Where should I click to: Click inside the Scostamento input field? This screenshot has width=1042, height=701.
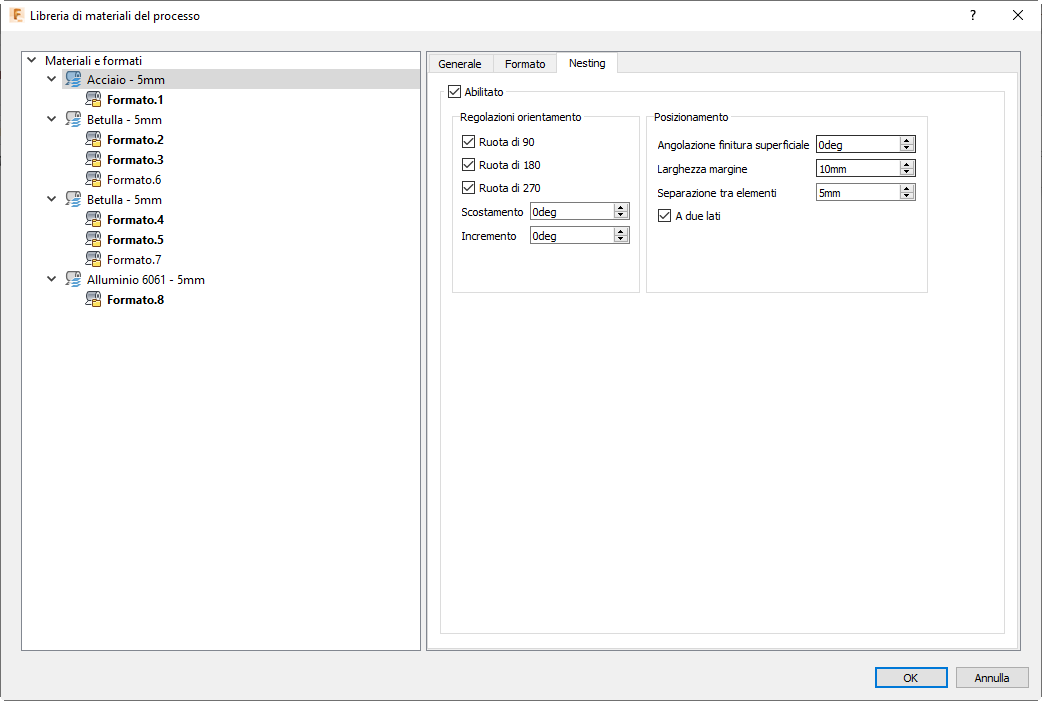572,211
